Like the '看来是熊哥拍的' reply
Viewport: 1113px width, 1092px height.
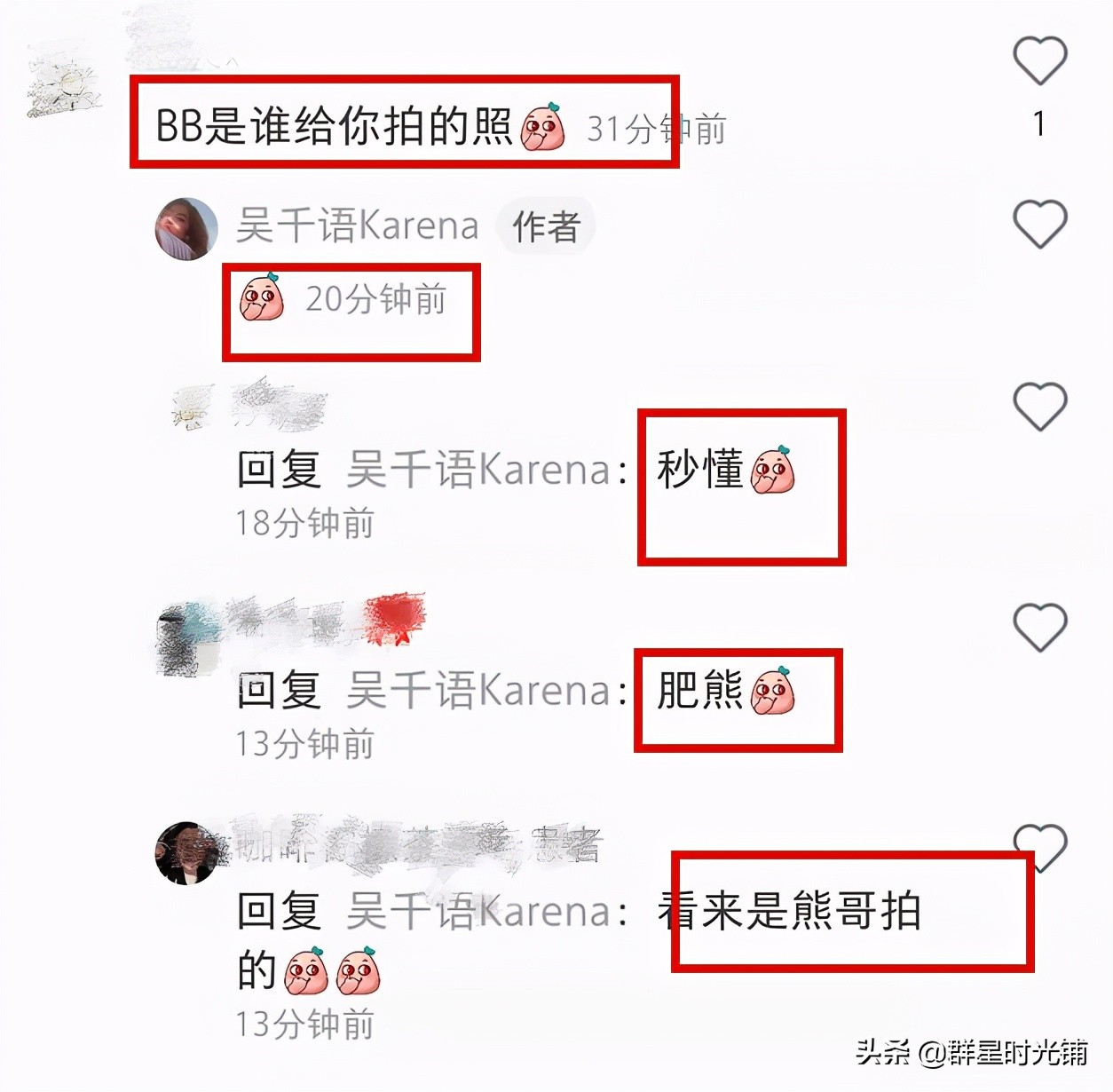(1039, 847)
